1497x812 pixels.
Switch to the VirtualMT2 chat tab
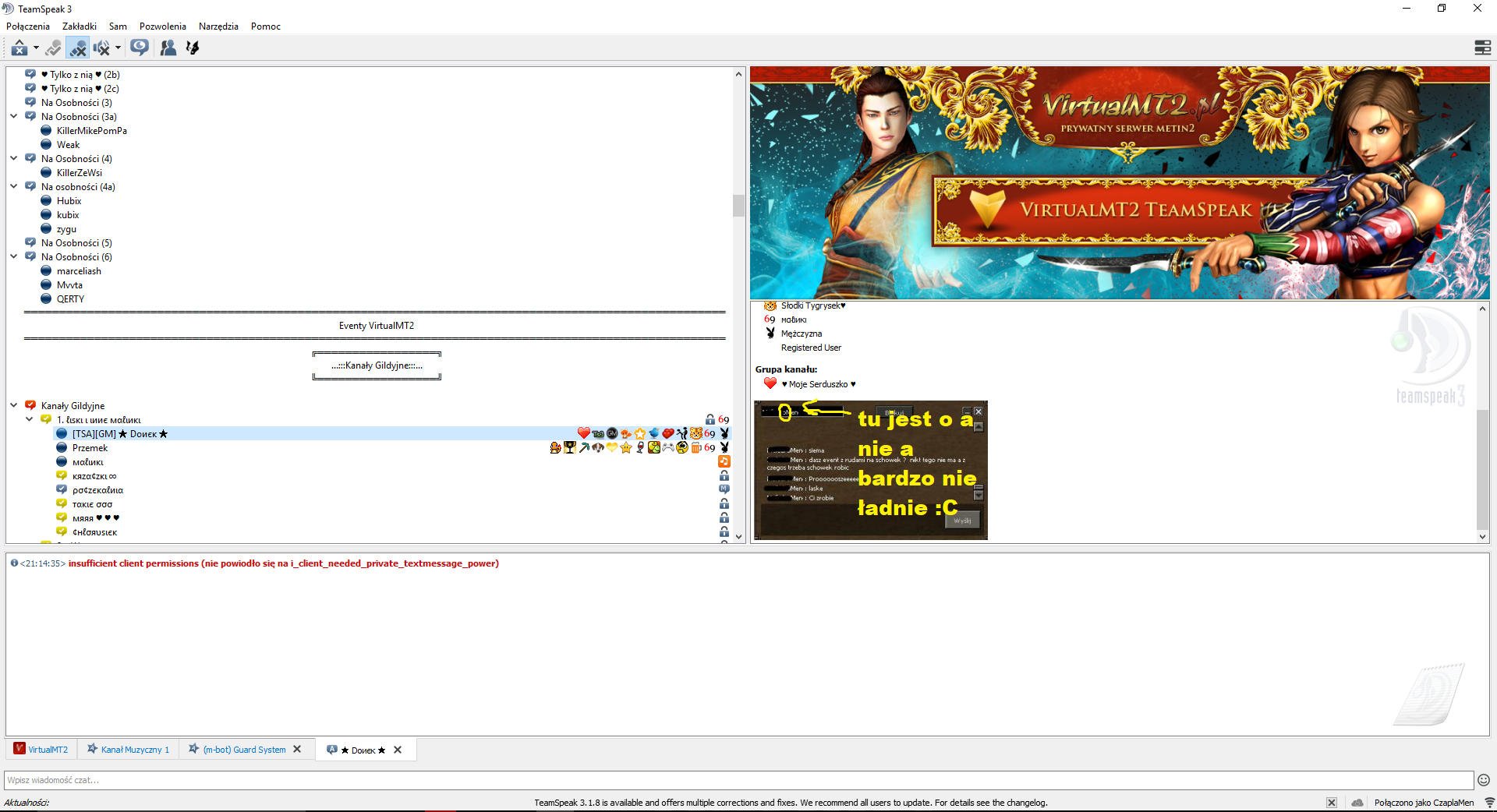pos(41,750)
